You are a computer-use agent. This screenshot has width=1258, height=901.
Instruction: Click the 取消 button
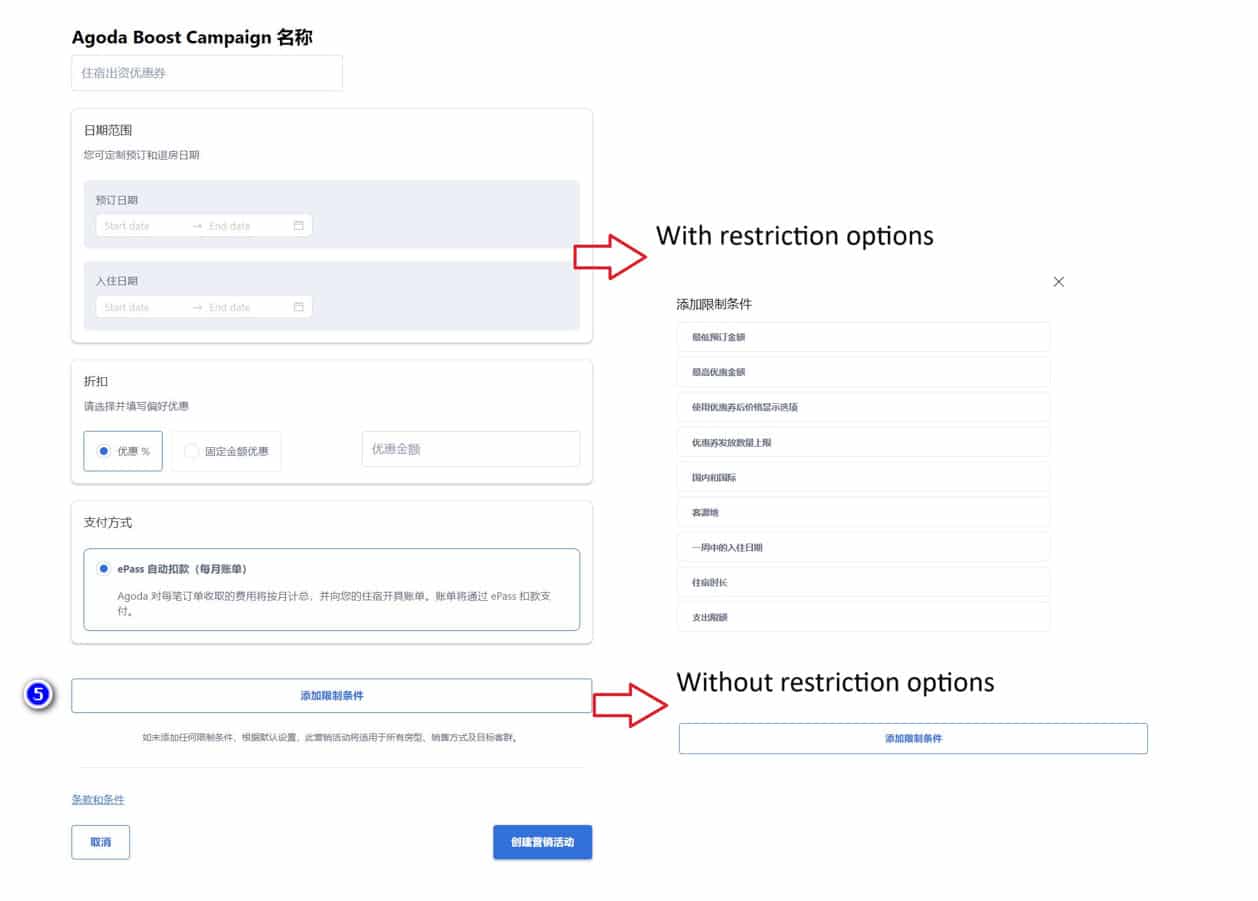click(101, 842)
